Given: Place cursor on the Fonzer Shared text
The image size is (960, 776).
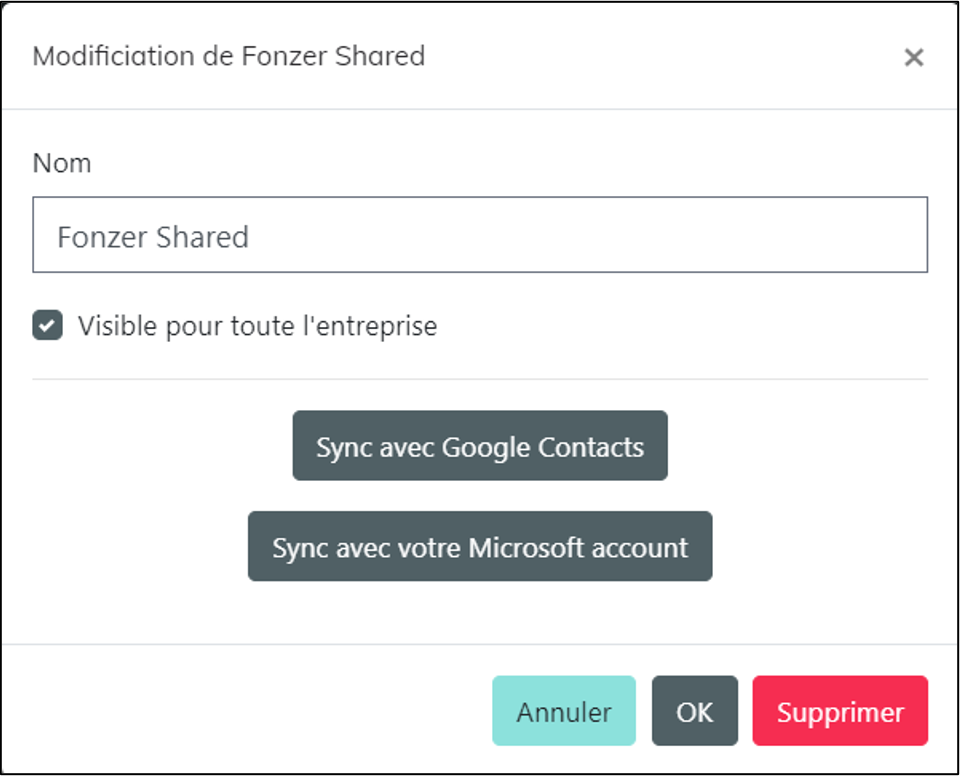Looking at the screenshot, I should click(153, 237).
